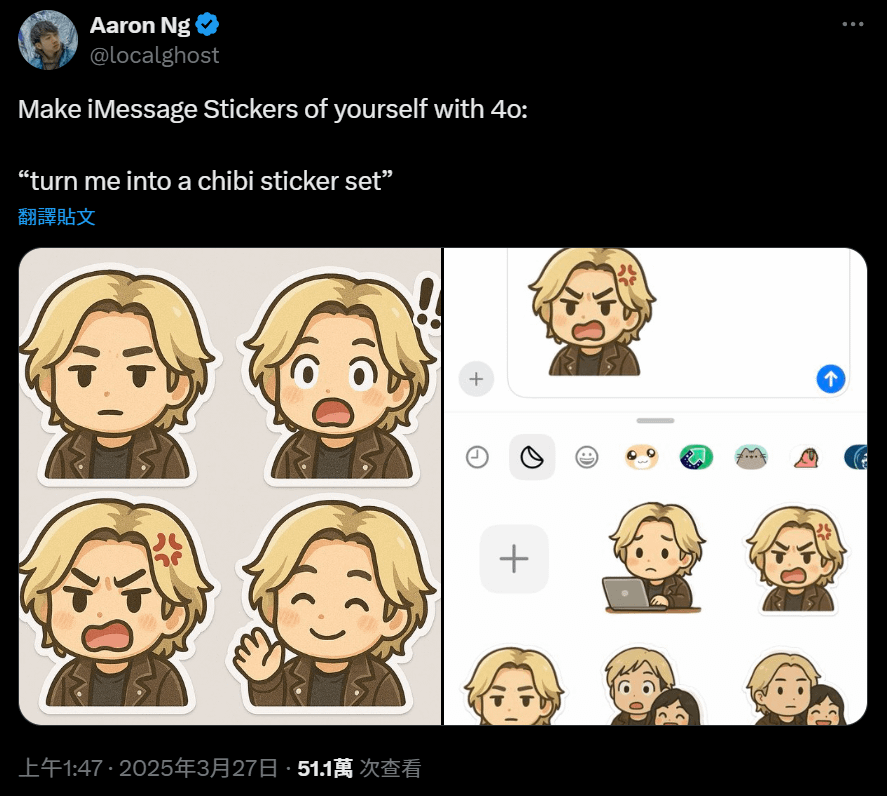Switch to the emoji smiley tab

[x=586, y=457]
